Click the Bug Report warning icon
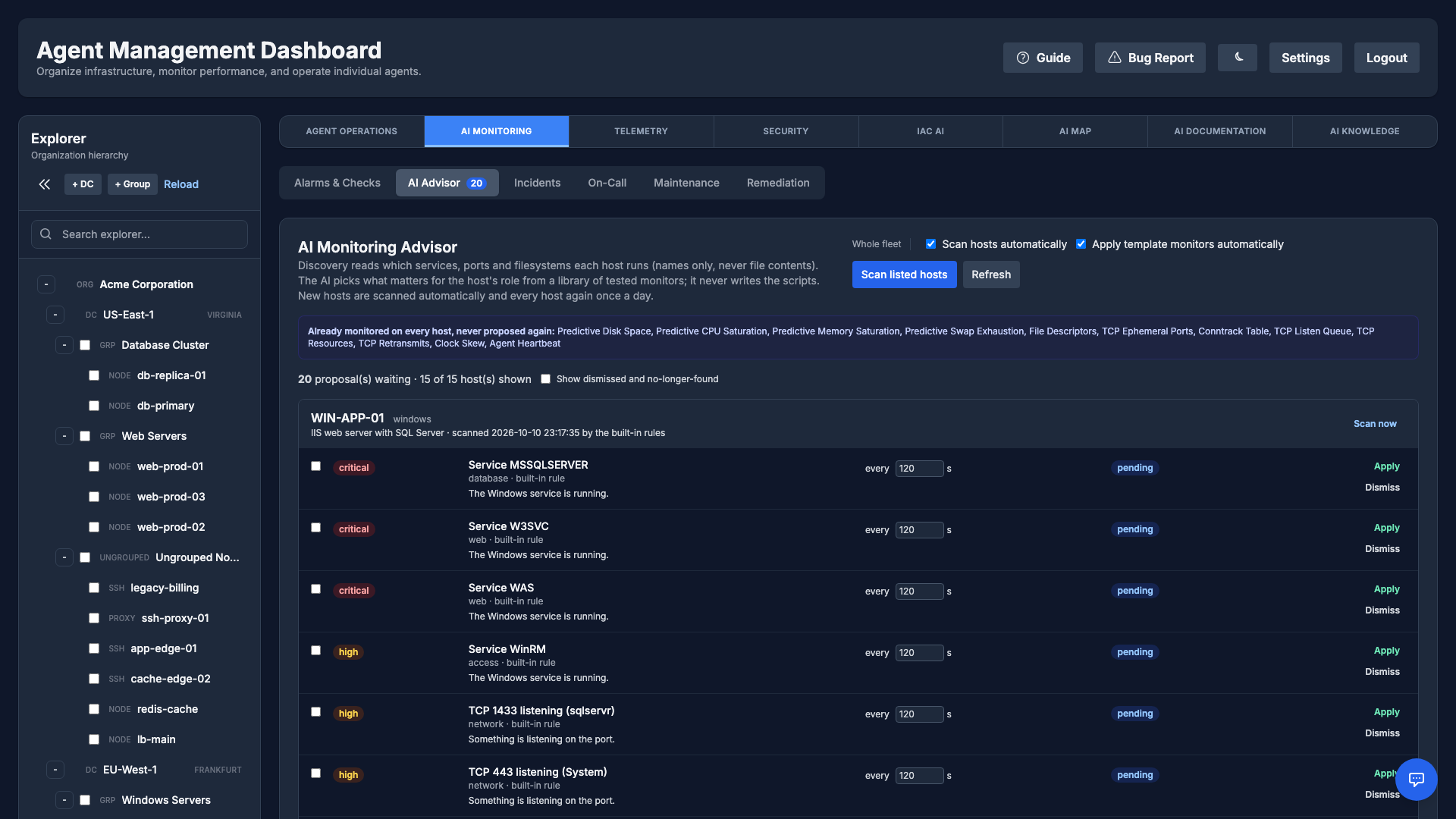This screenshot has width=1456, height=819. (1115, 58)
